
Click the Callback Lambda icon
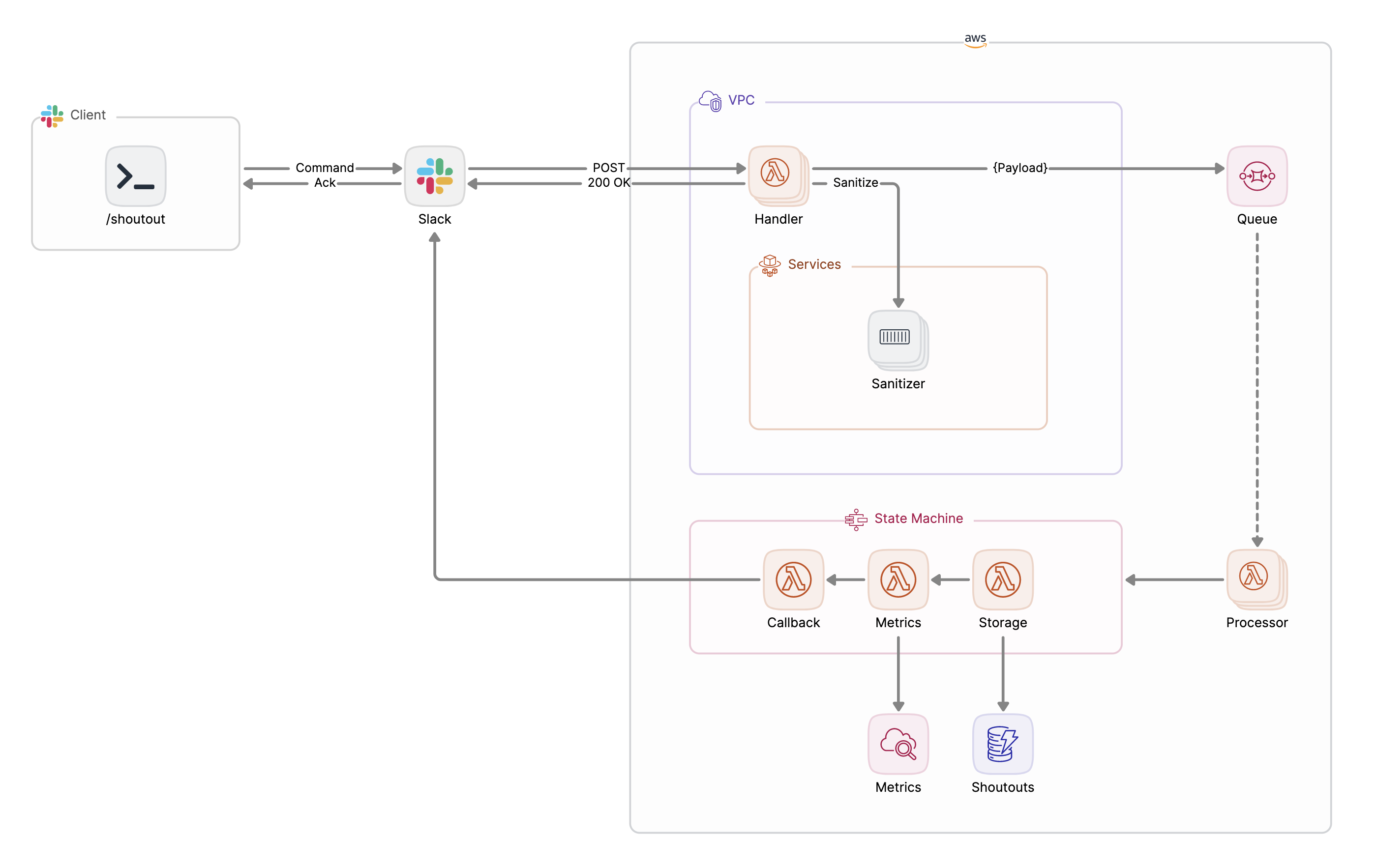coord(793,579)
